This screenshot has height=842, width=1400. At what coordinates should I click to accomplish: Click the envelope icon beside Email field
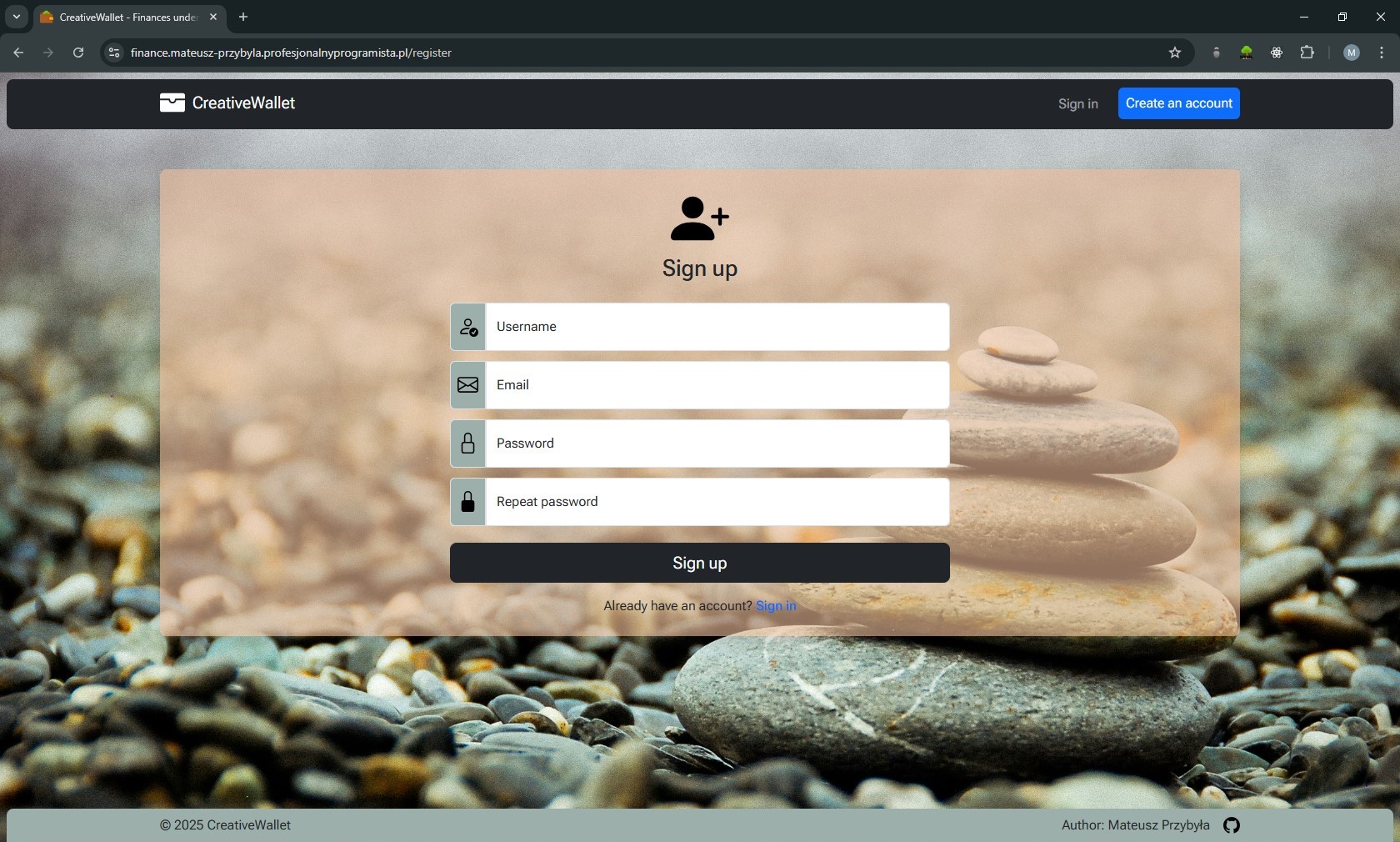468,385
